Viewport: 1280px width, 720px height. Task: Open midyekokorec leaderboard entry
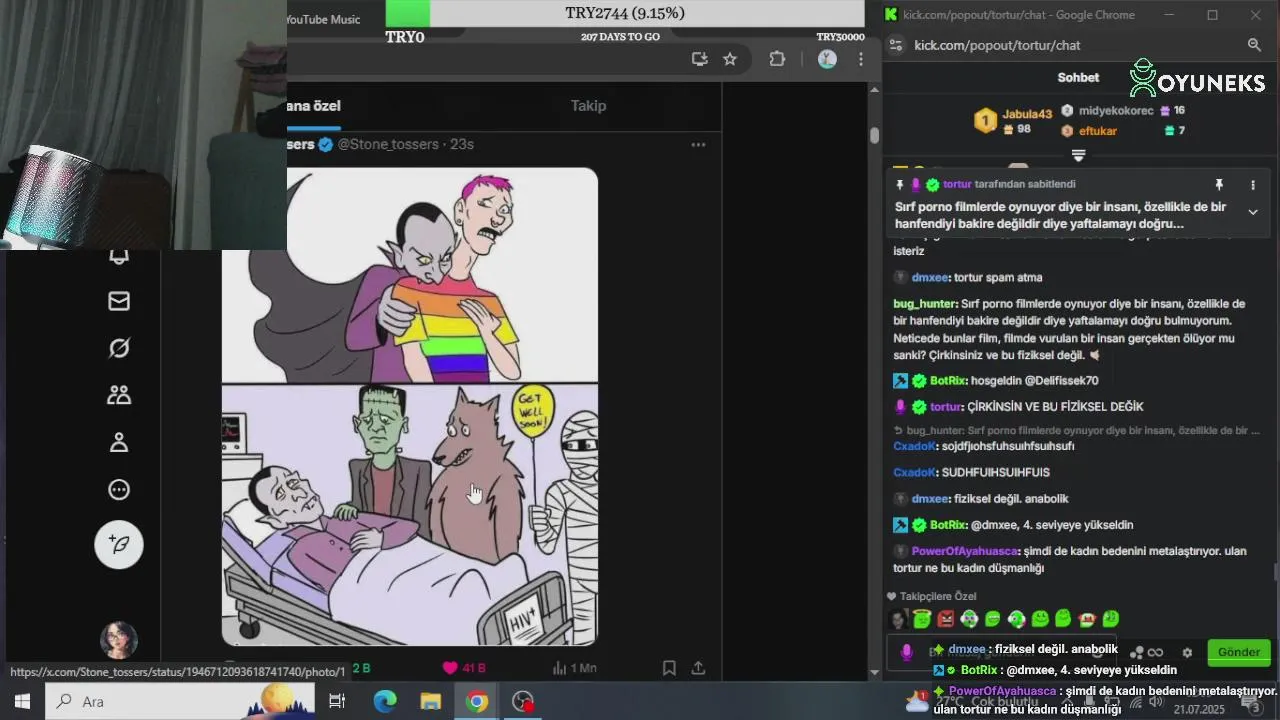pyautogui.click(x=1123, y=111)
